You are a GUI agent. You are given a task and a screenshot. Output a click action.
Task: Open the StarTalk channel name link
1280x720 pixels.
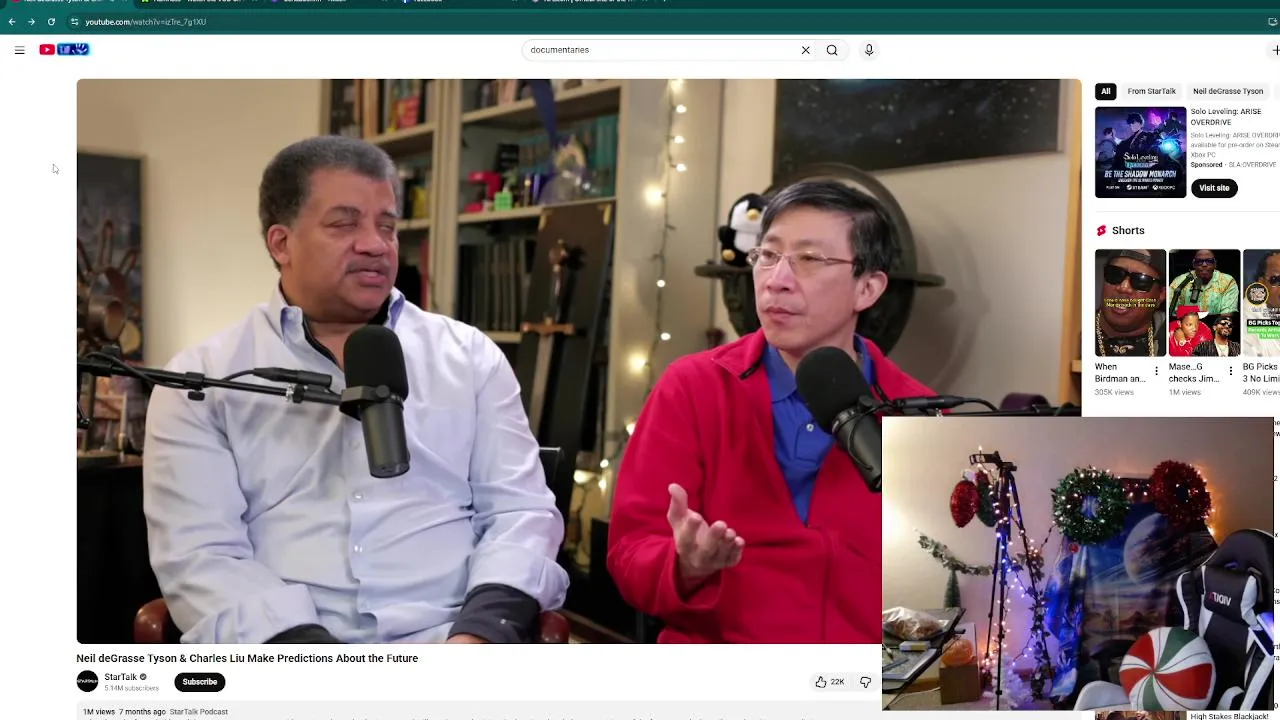pyautogui.click(x=121, y=677)
